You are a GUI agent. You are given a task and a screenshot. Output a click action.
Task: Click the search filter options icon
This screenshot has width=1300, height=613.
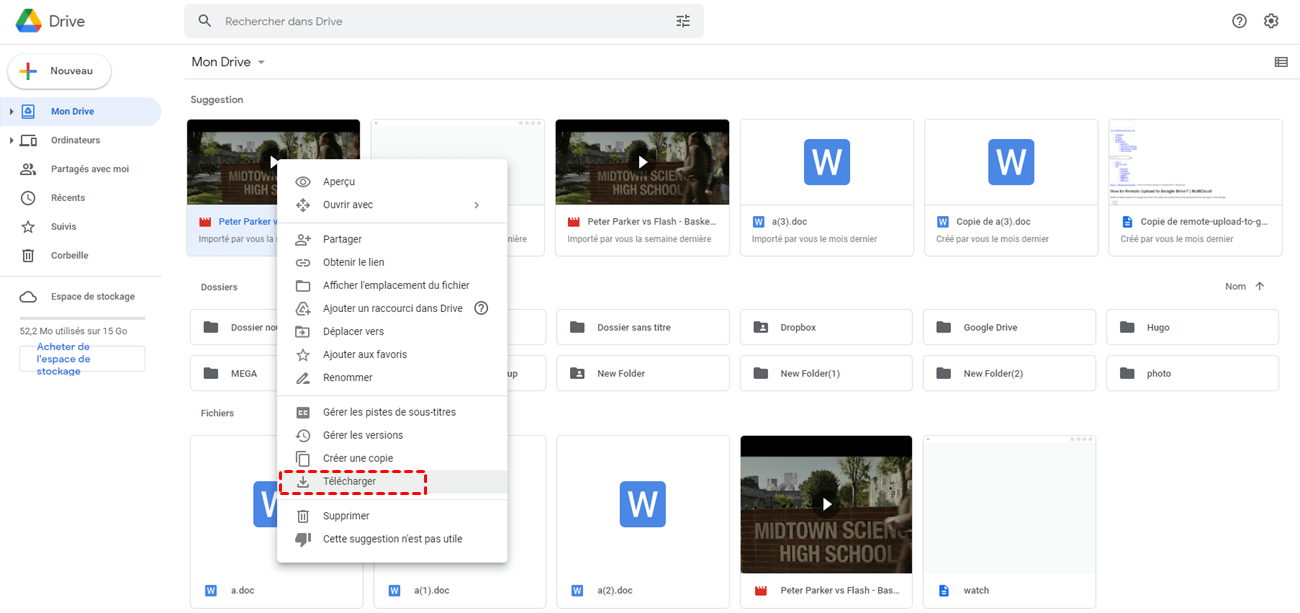pyautogui.click(x=683, y=21)
